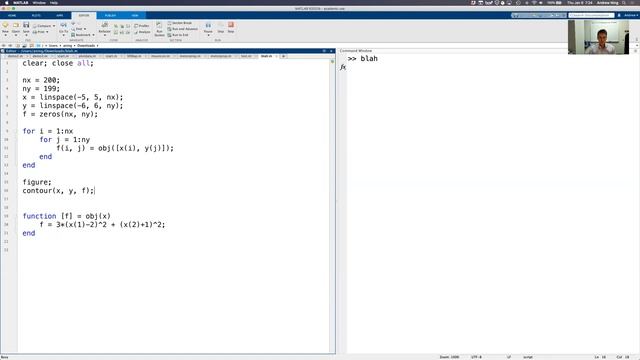Click the Go To icon
This screenshot has height=360, width=640.
(64, 25)
